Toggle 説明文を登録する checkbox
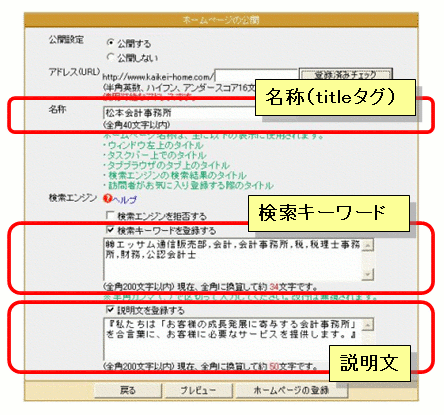Viewport: 444px width, 415px height. click(x=110, y=310)
